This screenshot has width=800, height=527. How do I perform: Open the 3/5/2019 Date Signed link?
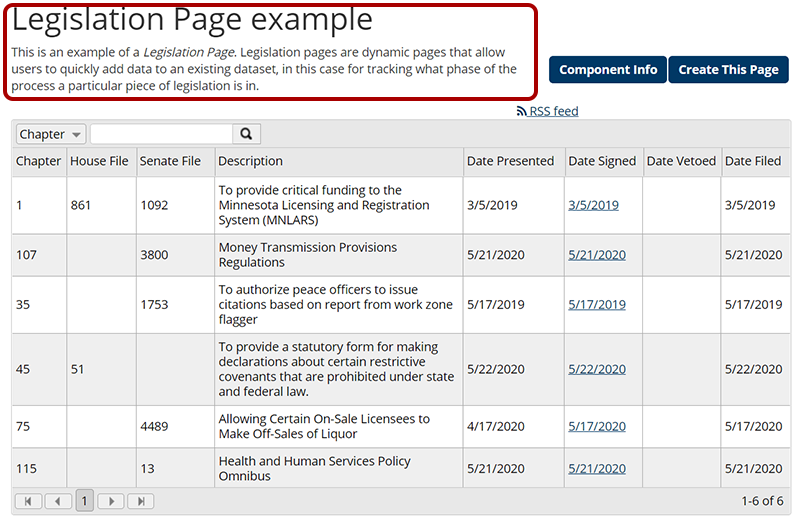(593, 205)
